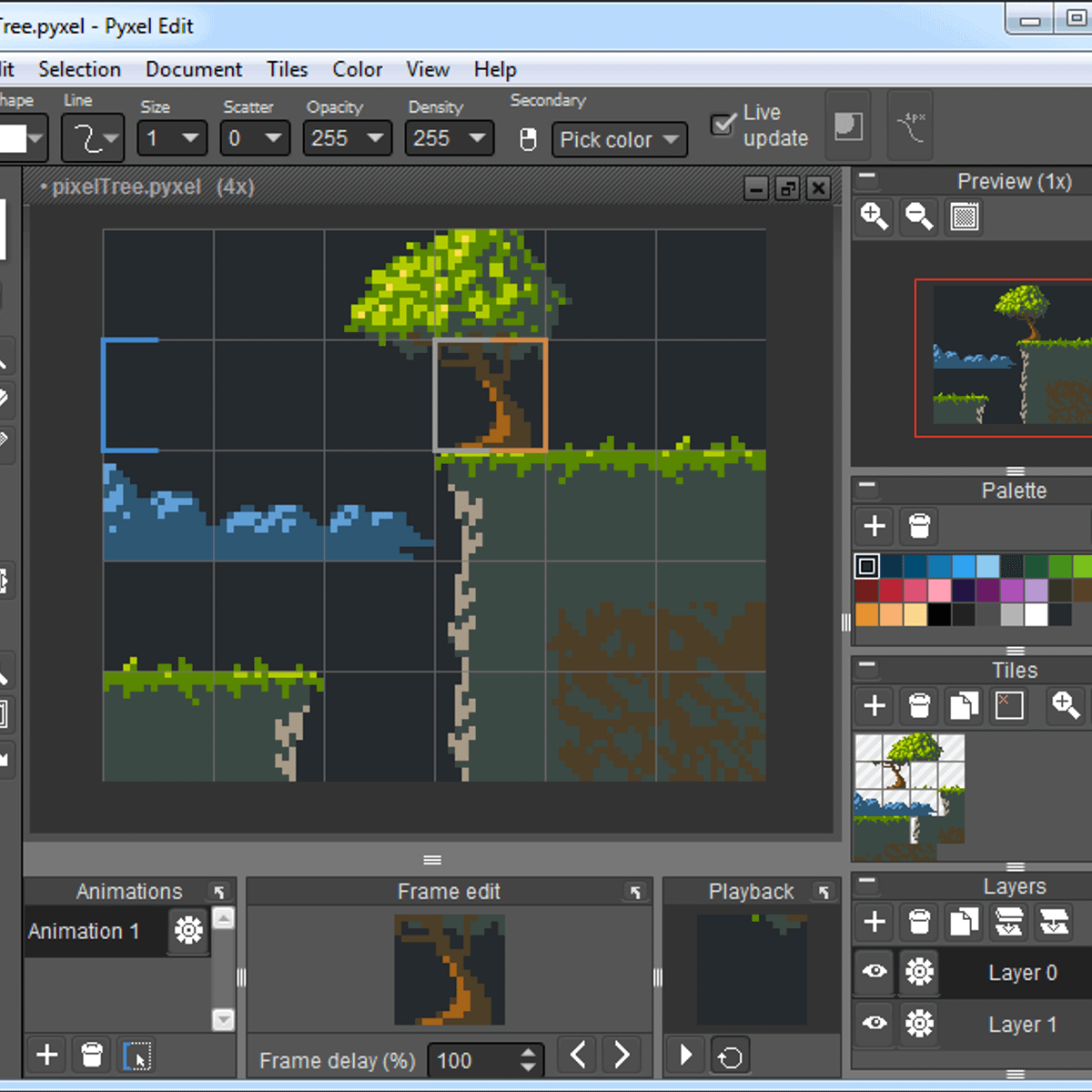The height and width of the screenshot is (1092, 1092).
Task: Open Animation 1 settings gear
Action: coord(188,930)
